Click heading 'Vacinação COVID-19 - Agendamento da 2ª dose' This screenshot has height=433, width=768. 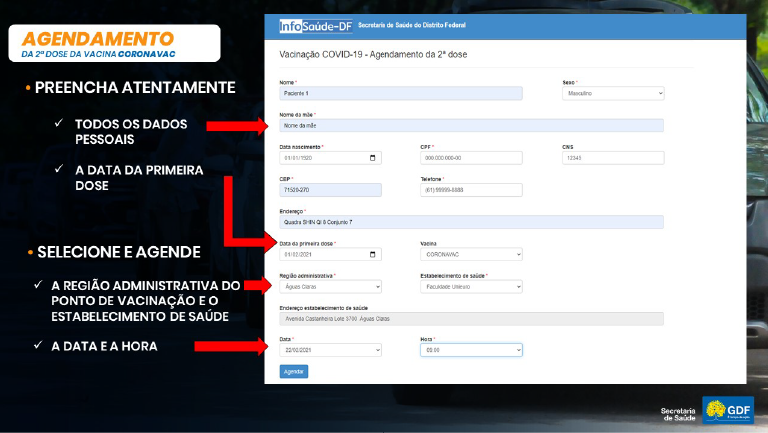(x=373, y=54)
